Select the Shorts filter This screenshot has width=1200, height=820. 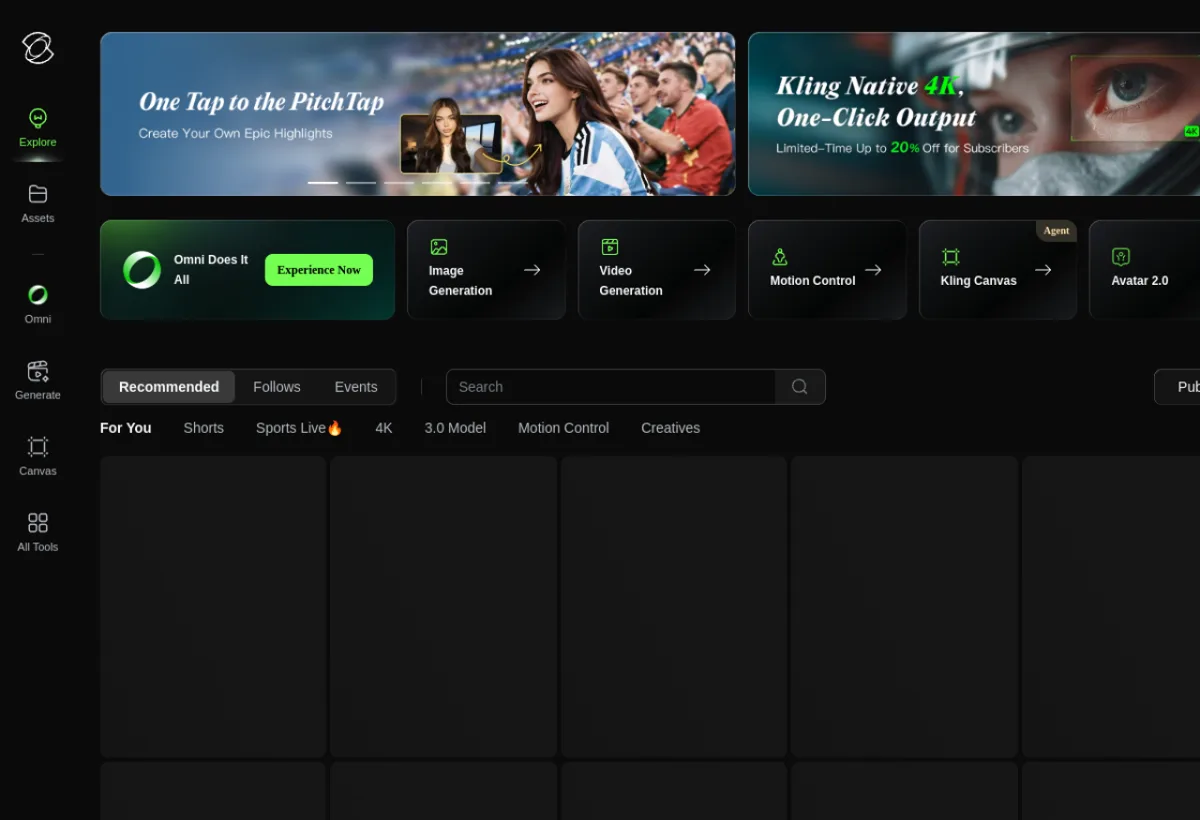click(x=204, y=428)
